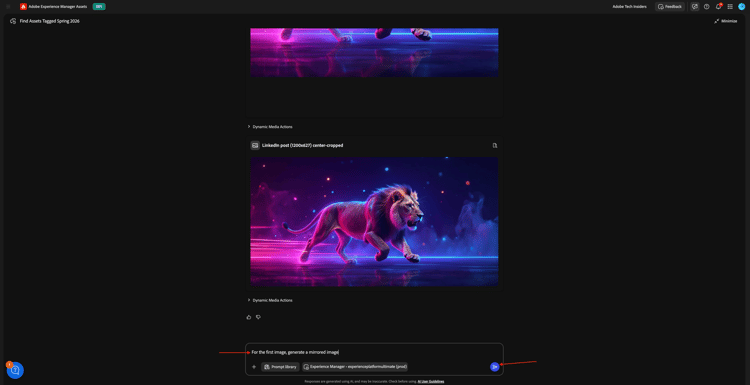The image size is (750, 385).
Task: Click the Adobe Experience Manager Assets title
Action: pos(58,7)
